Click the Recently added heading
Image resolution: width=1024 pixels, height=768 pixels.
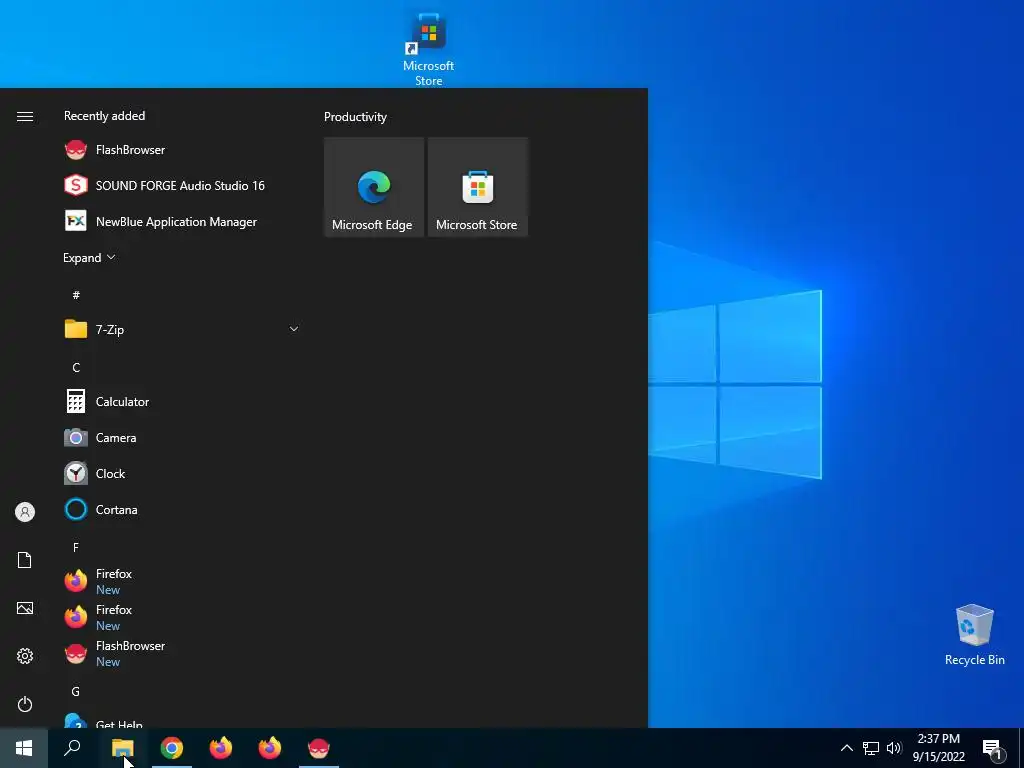point(104,116)
